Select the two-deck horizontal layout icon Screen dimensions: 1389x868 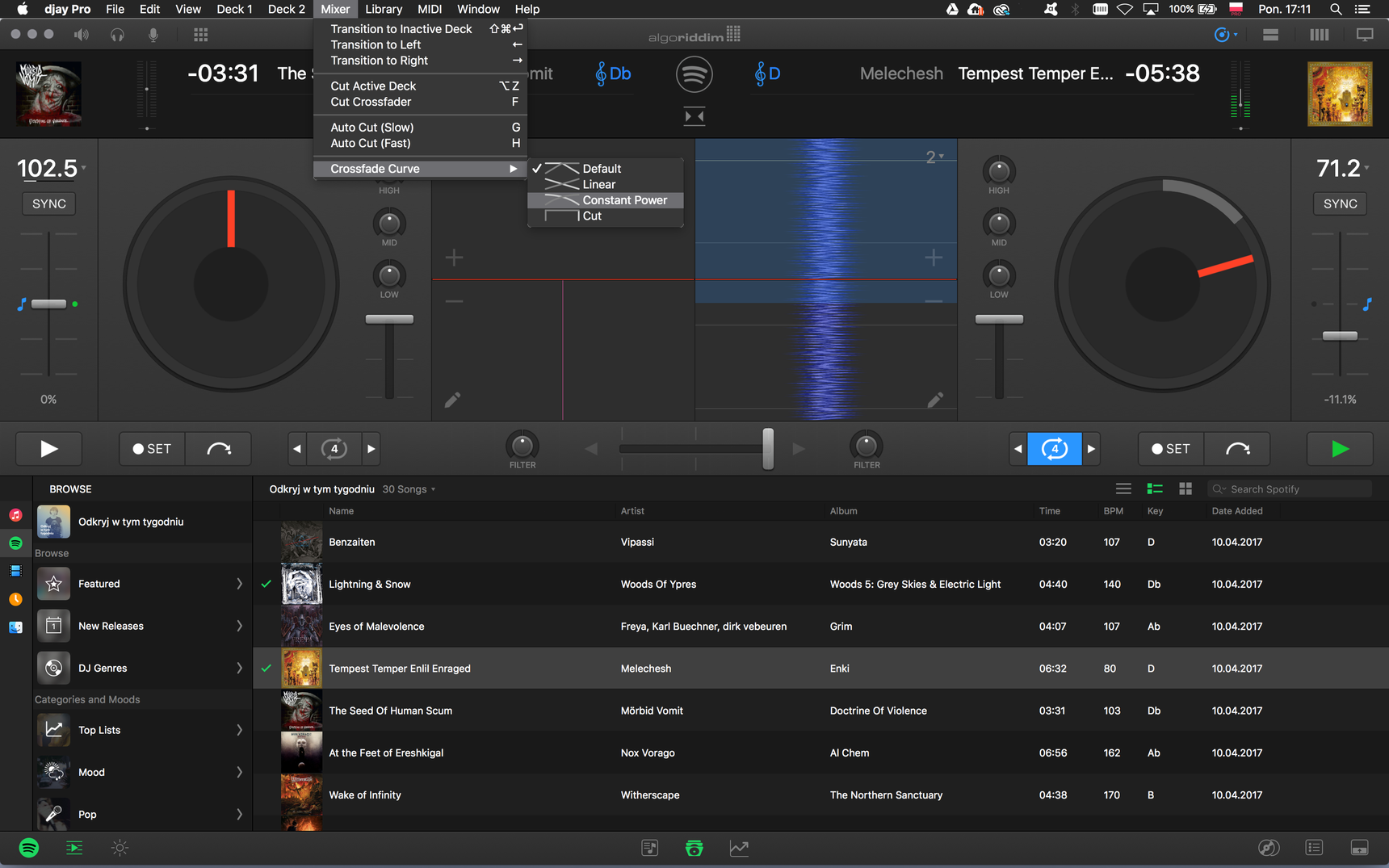pyautogui.click(x=1270, y=35)
